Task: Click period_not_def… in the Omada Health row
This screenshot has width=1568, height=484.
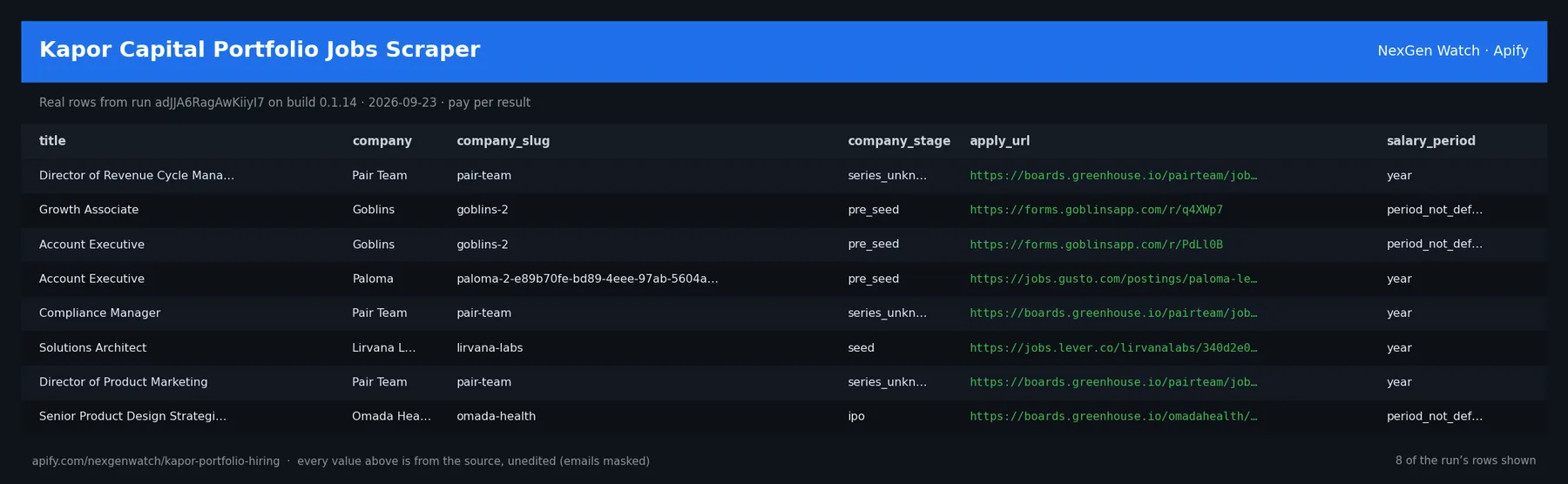Action: click(x=1434, y=416)
